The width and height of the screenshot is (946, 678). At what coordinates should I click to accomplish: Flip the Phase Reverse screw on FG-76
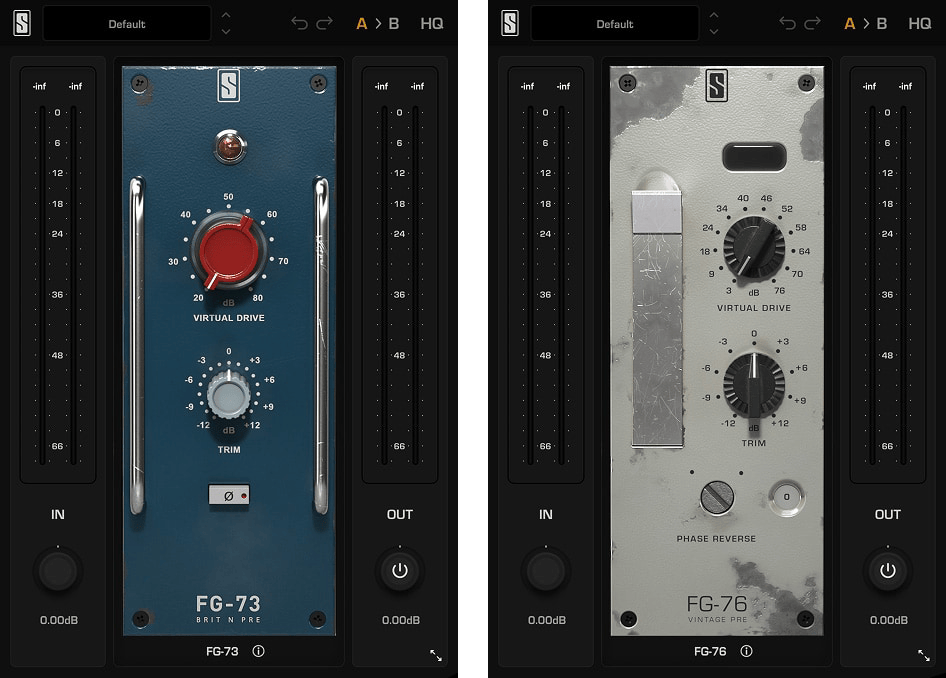[717, 497]
